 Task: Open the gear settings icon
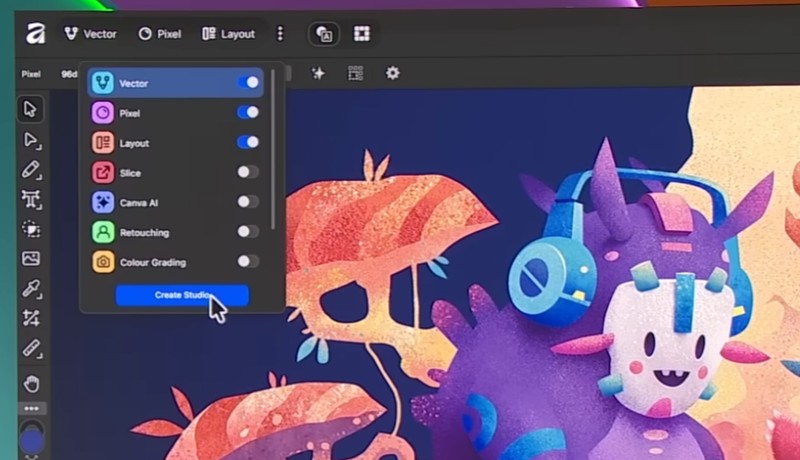tap(392, 73)
